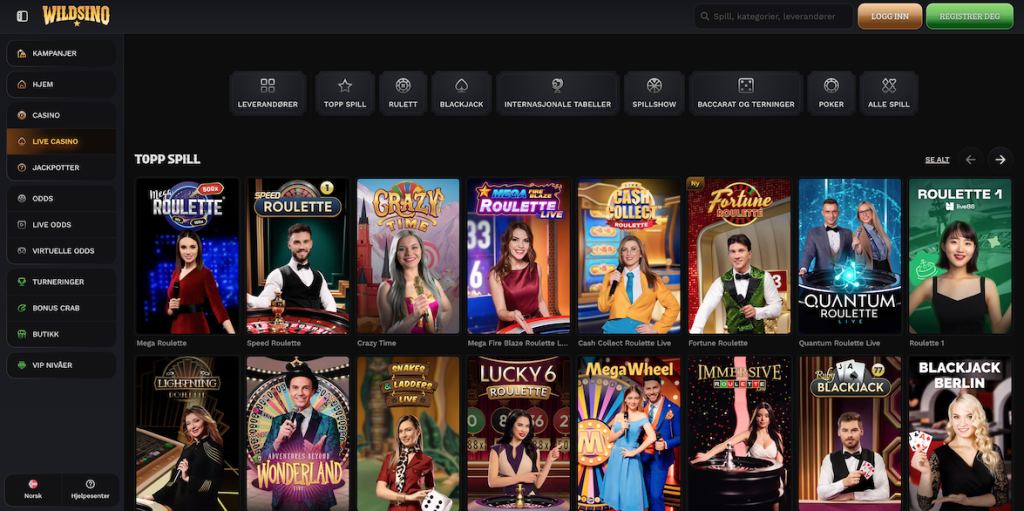Click the Mega Roulette title text
This screenshot has height=511, width=1024.
click(161, 343)
